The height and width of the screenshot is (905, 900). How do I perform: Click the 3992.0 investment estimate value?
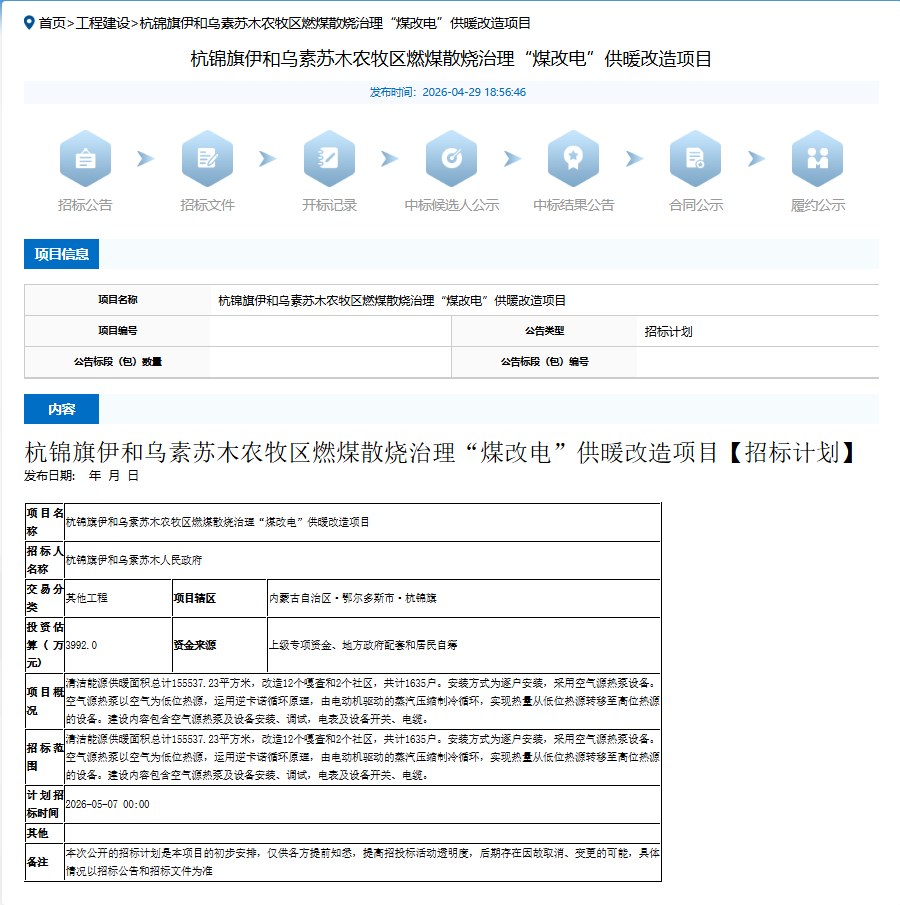point(81,645)
